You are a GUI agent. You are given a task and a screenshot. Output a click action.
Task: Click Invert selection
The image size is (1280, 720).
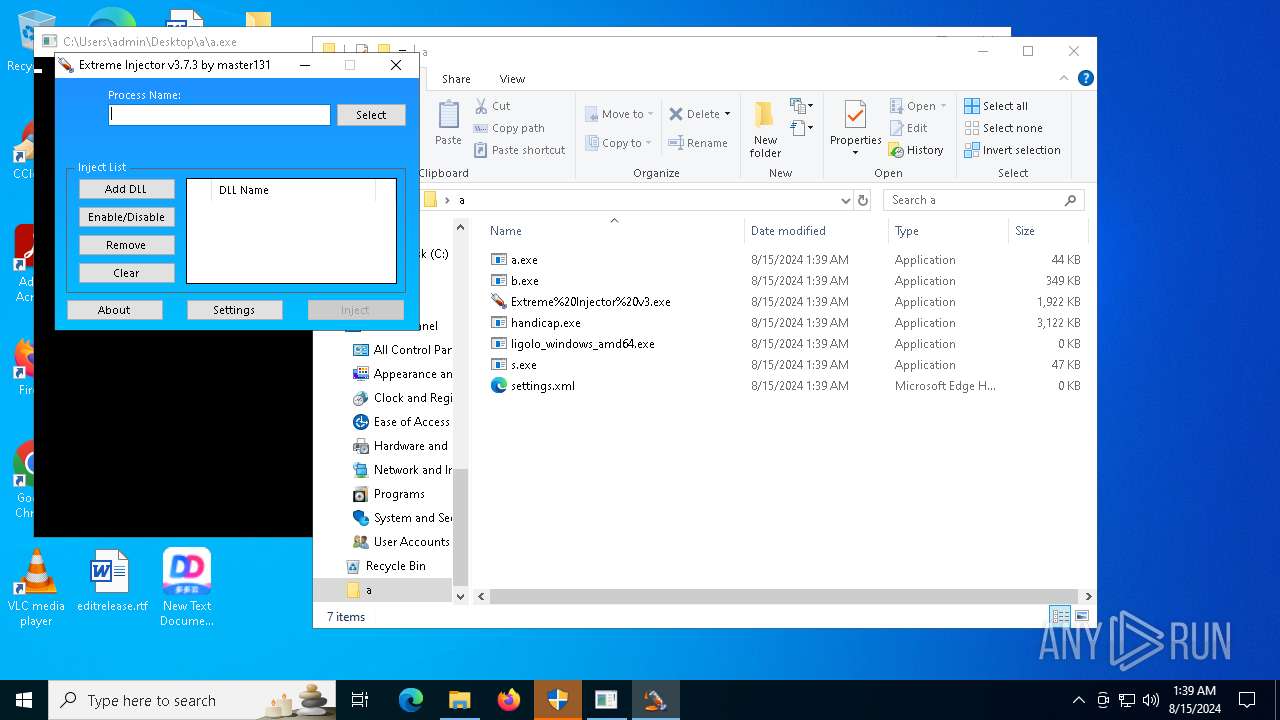tap(1012, 150)
